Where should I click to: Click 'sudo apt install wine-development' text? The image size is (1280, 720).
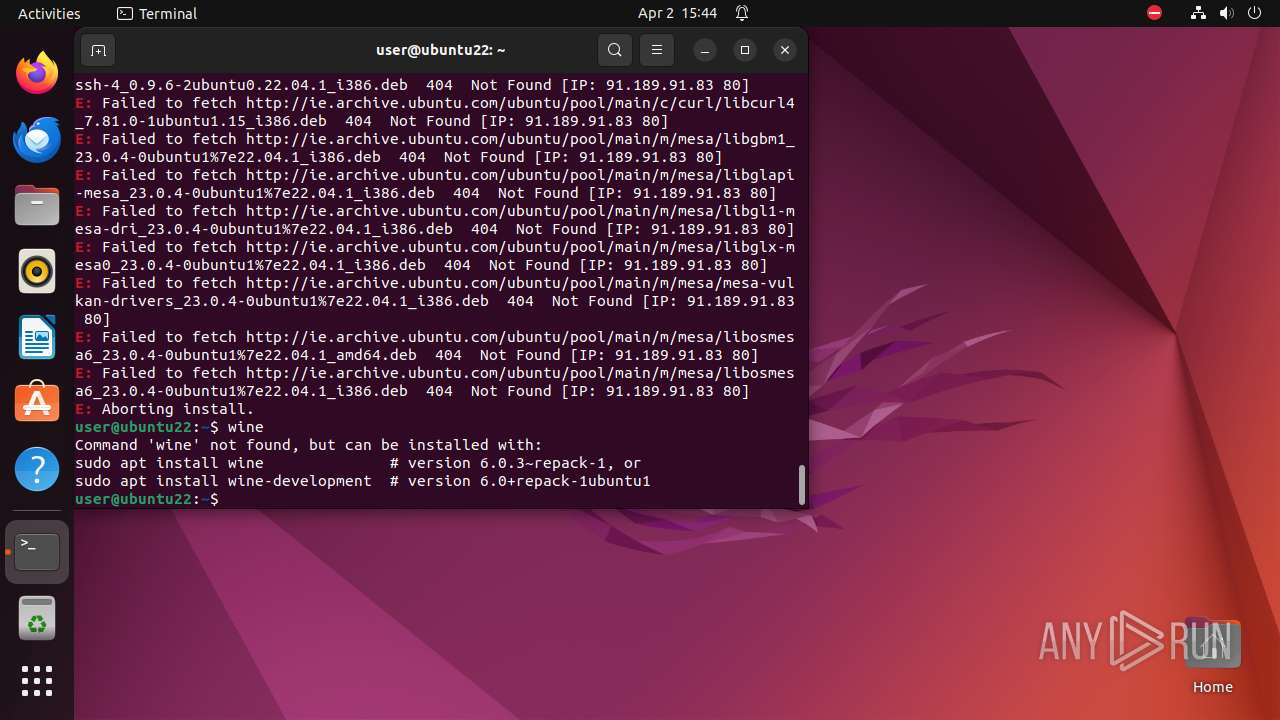click(x=223, y=481)
